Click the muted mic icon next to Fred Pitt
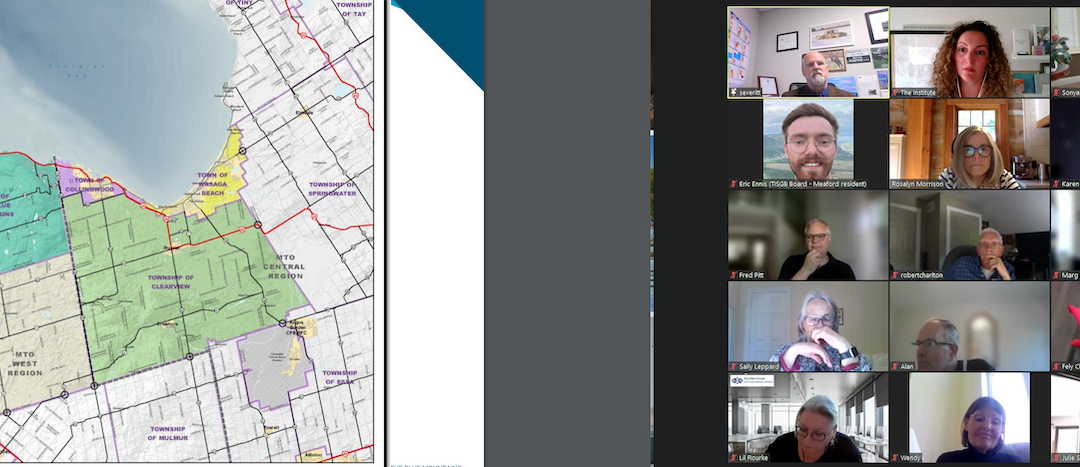Viewport: 1080px width, 467px height. [x=733, y=275]
